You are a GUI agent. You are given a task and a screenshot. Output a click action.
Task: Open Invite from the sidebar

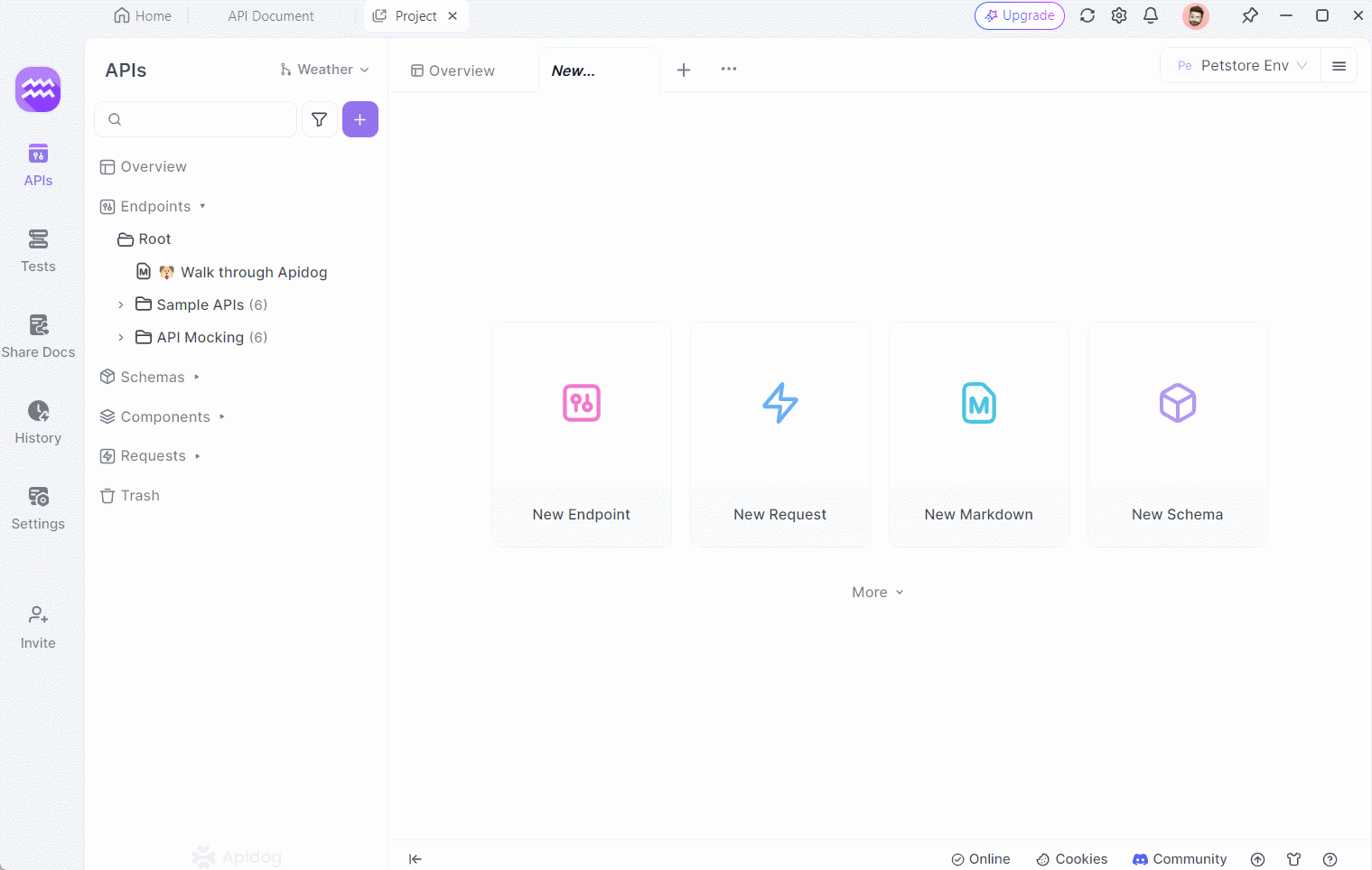click(38, 626)
